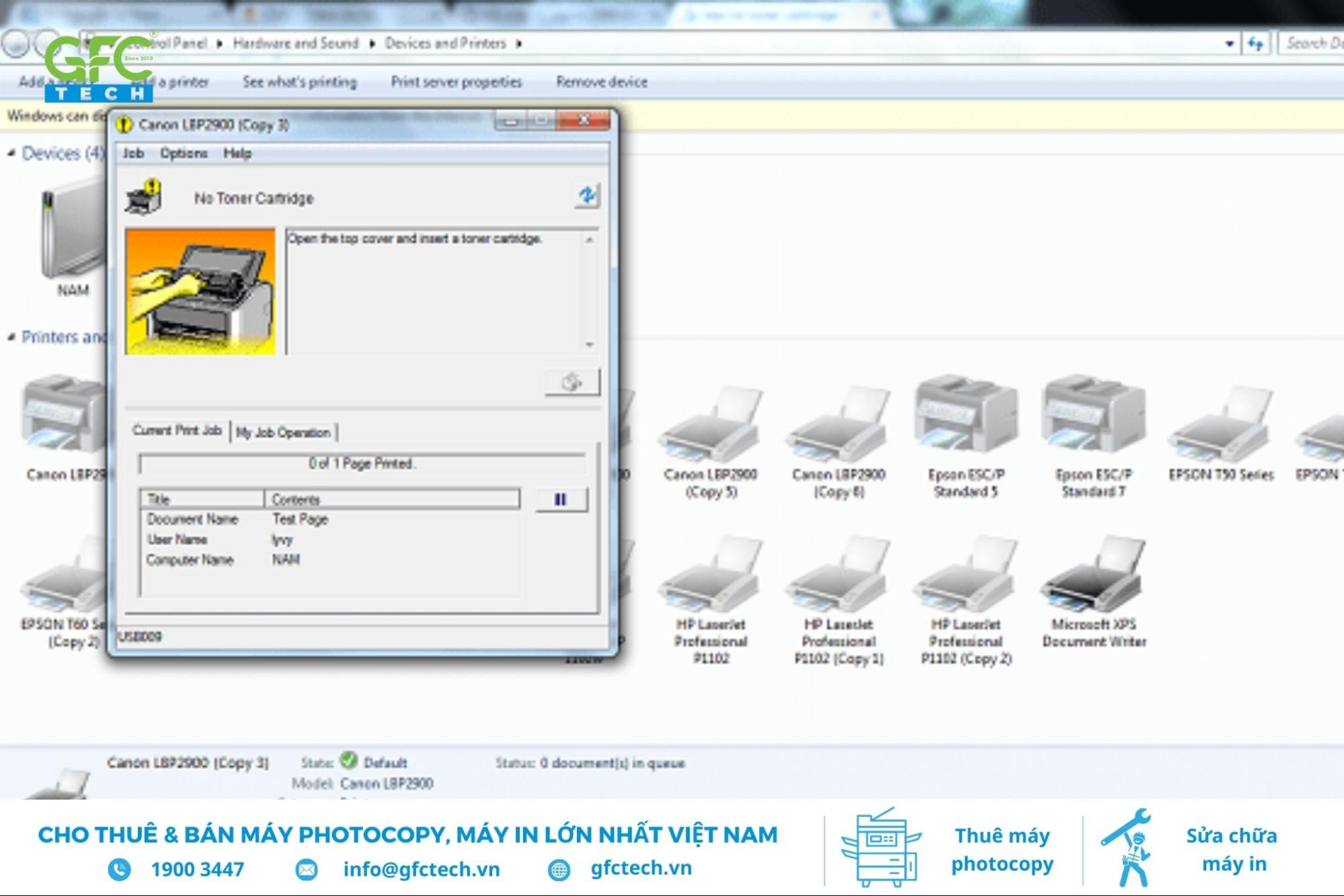Click the No Toner Cartridge status text
1344x896 pixels.
click(253, 198)
